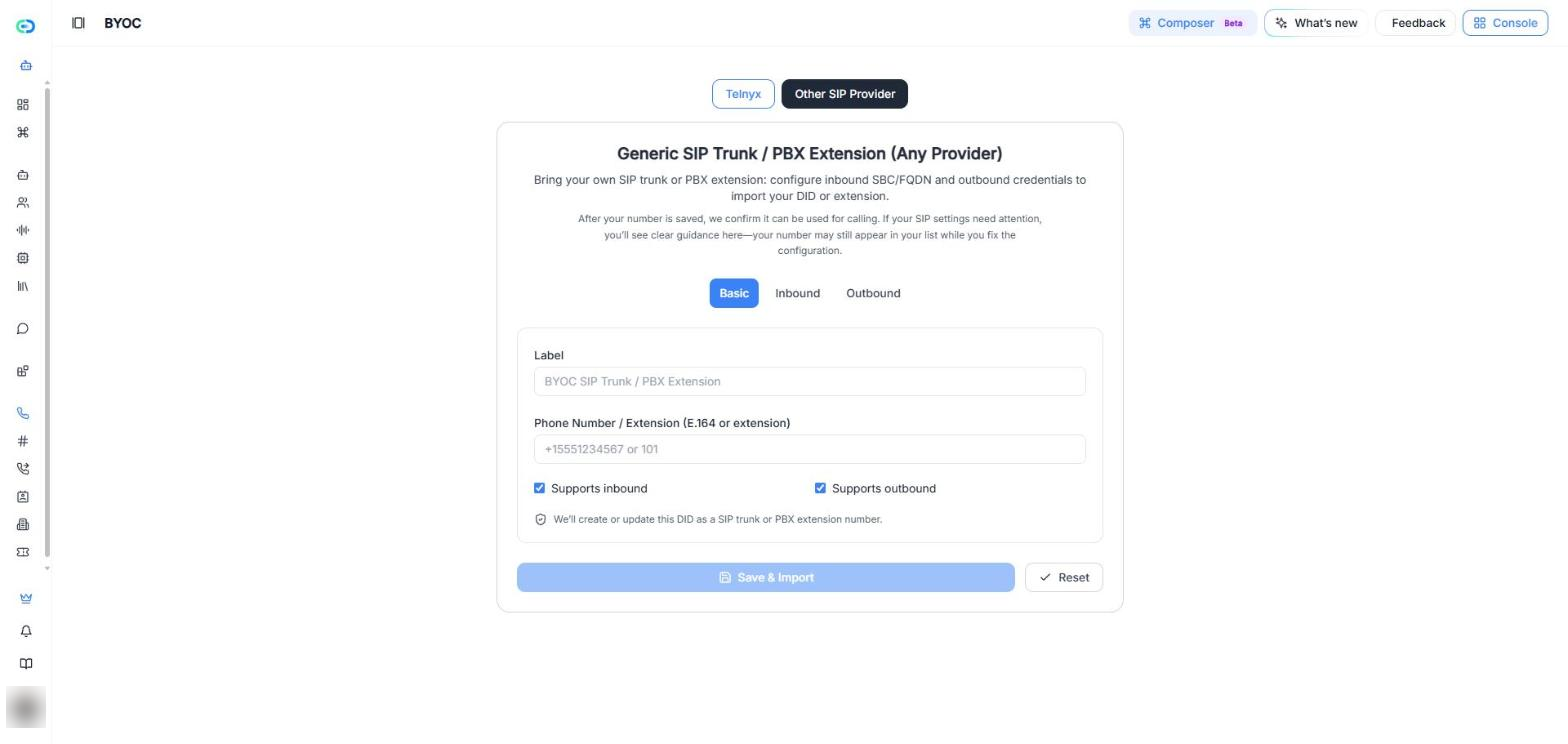
Task: Open the chat bubble icon in sidebar
Action: click(x=23, y=329)
